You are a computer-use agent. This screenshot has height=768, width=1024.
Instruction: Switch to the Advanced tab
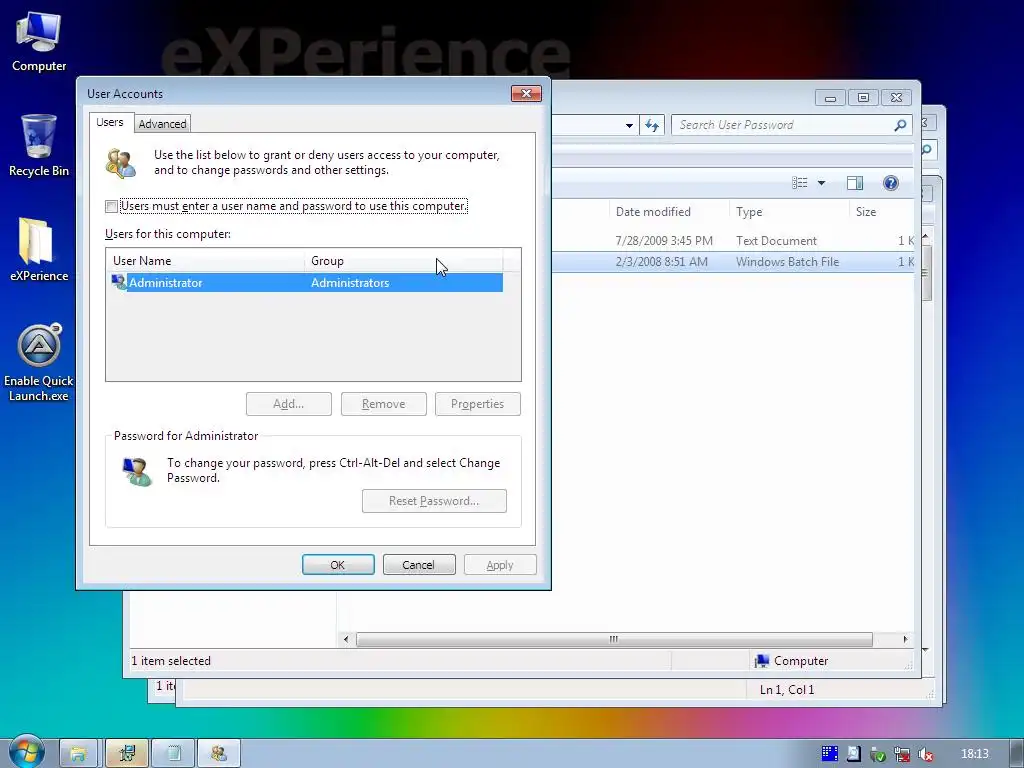[163, 123]
